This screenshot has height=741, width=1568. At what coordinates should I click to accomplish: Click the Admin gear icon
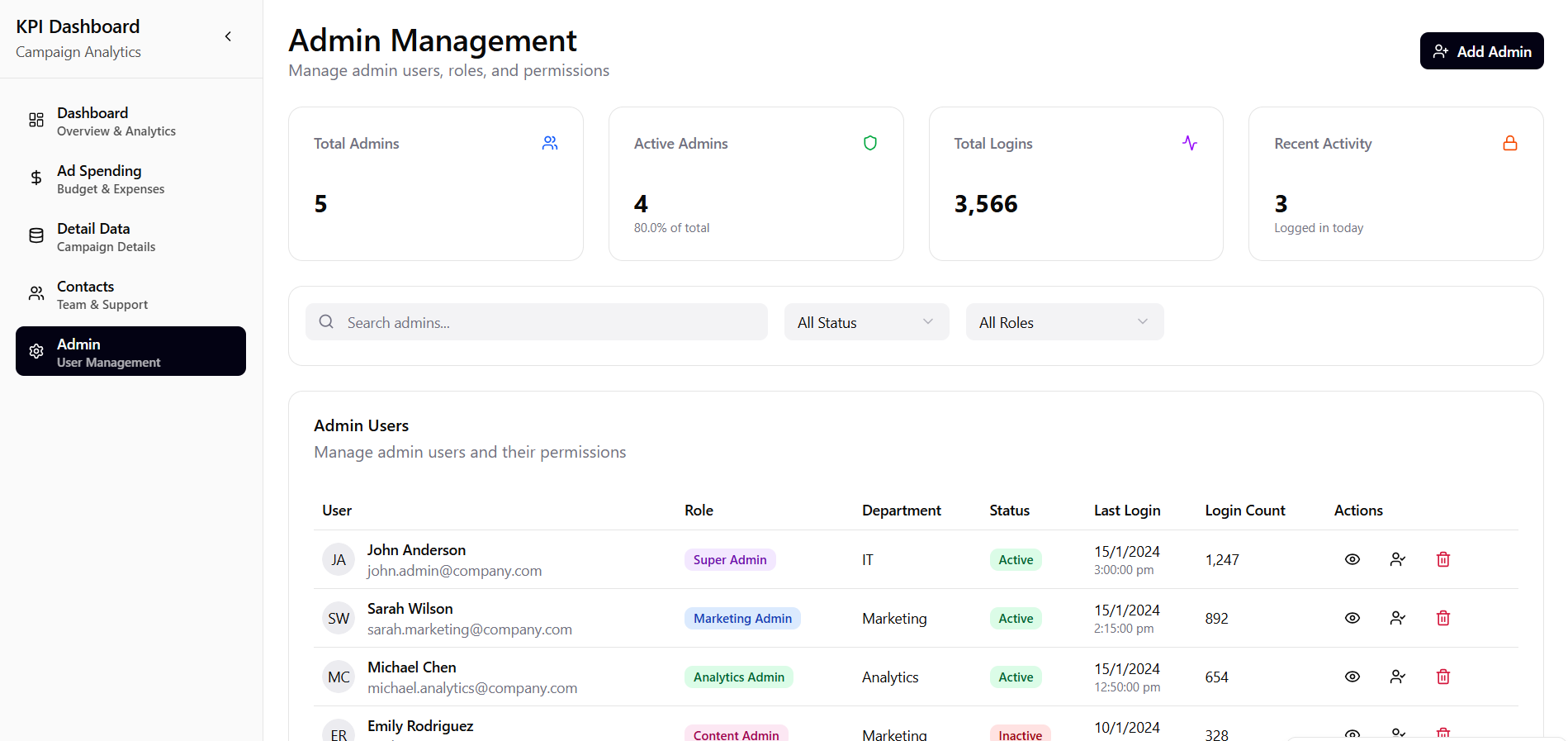(36, 351)
